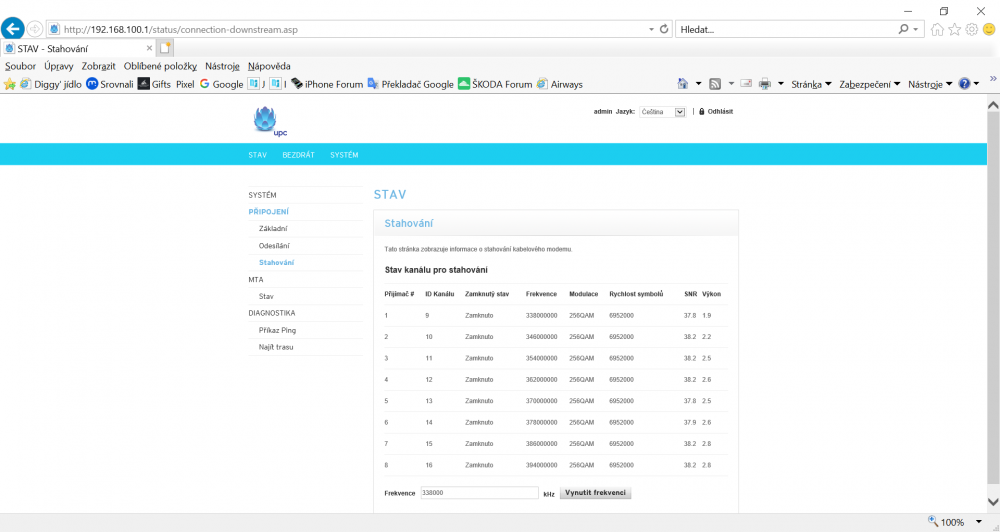Open the Zoom level 100% control
This screenshot has height=532, width=1000.
coord(950,522)
